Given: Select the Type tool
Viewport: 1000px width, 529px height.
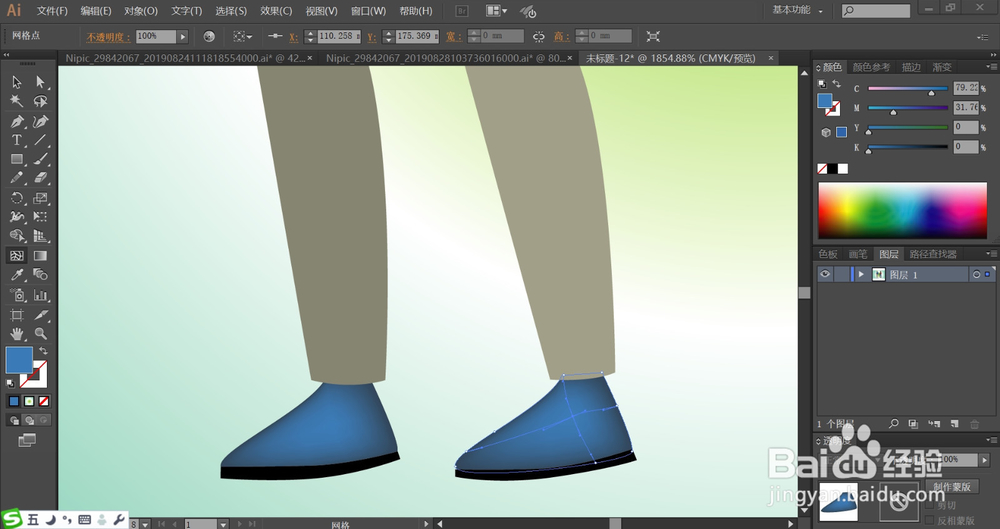Looking at the screenshot, I should coord(17,140).
